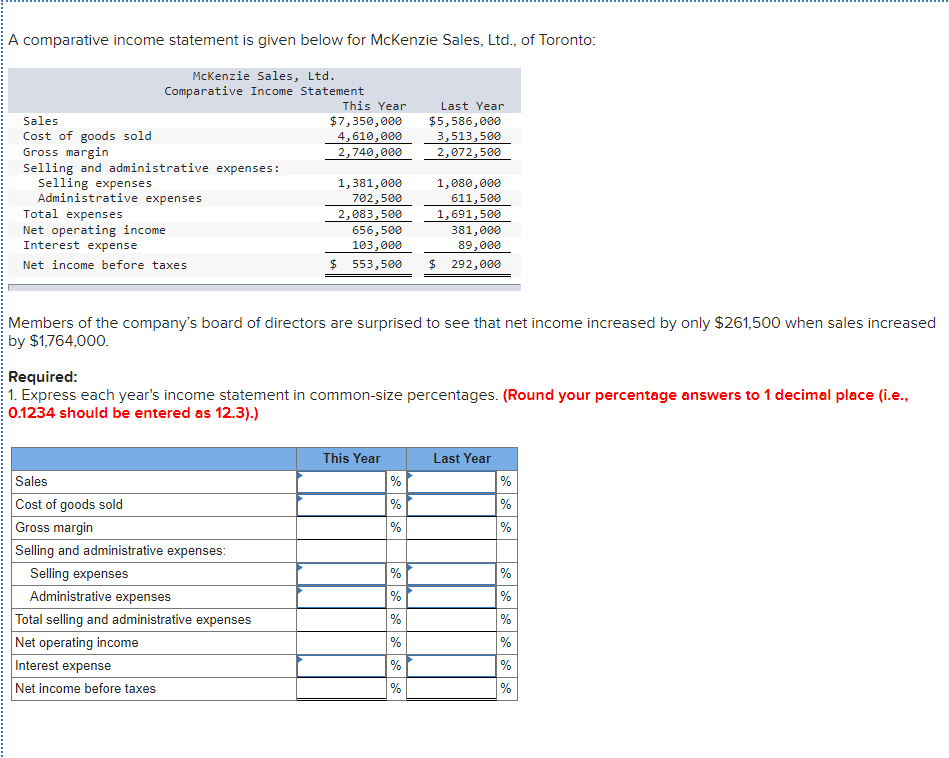The height and width of the screenshot is (758, 949).
Task: Select the 'This Year' column header
Action: [x=351, y=458]
